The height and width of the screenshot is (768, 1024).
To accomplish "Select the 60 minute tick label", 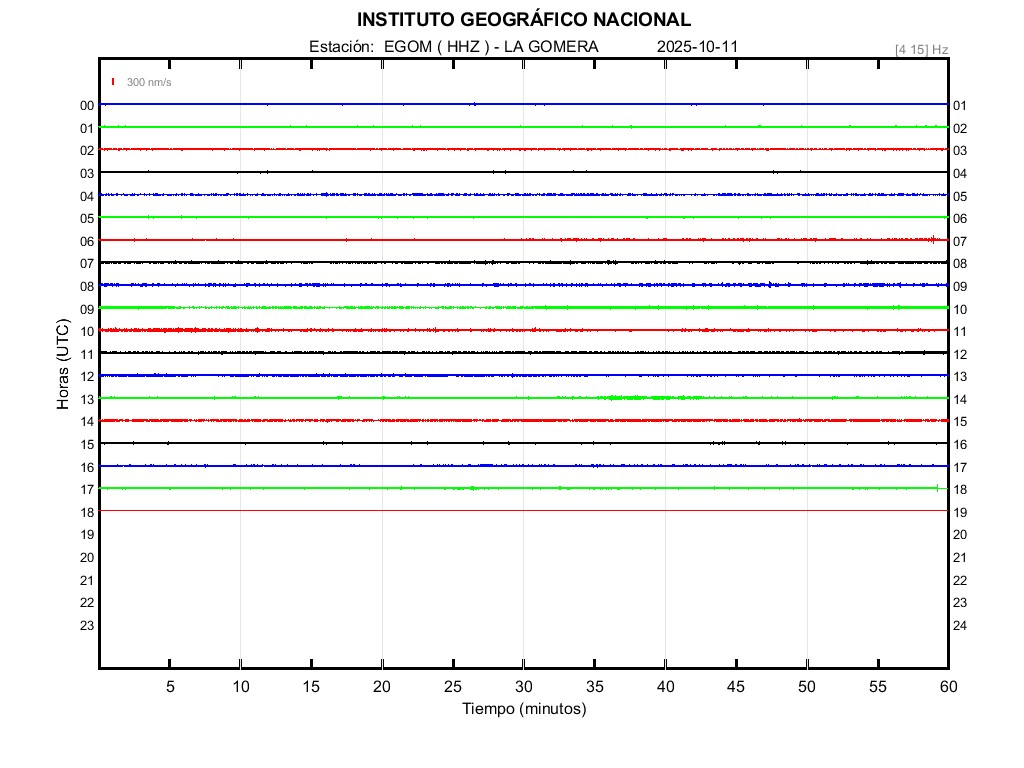I will (x=948, y=686).
